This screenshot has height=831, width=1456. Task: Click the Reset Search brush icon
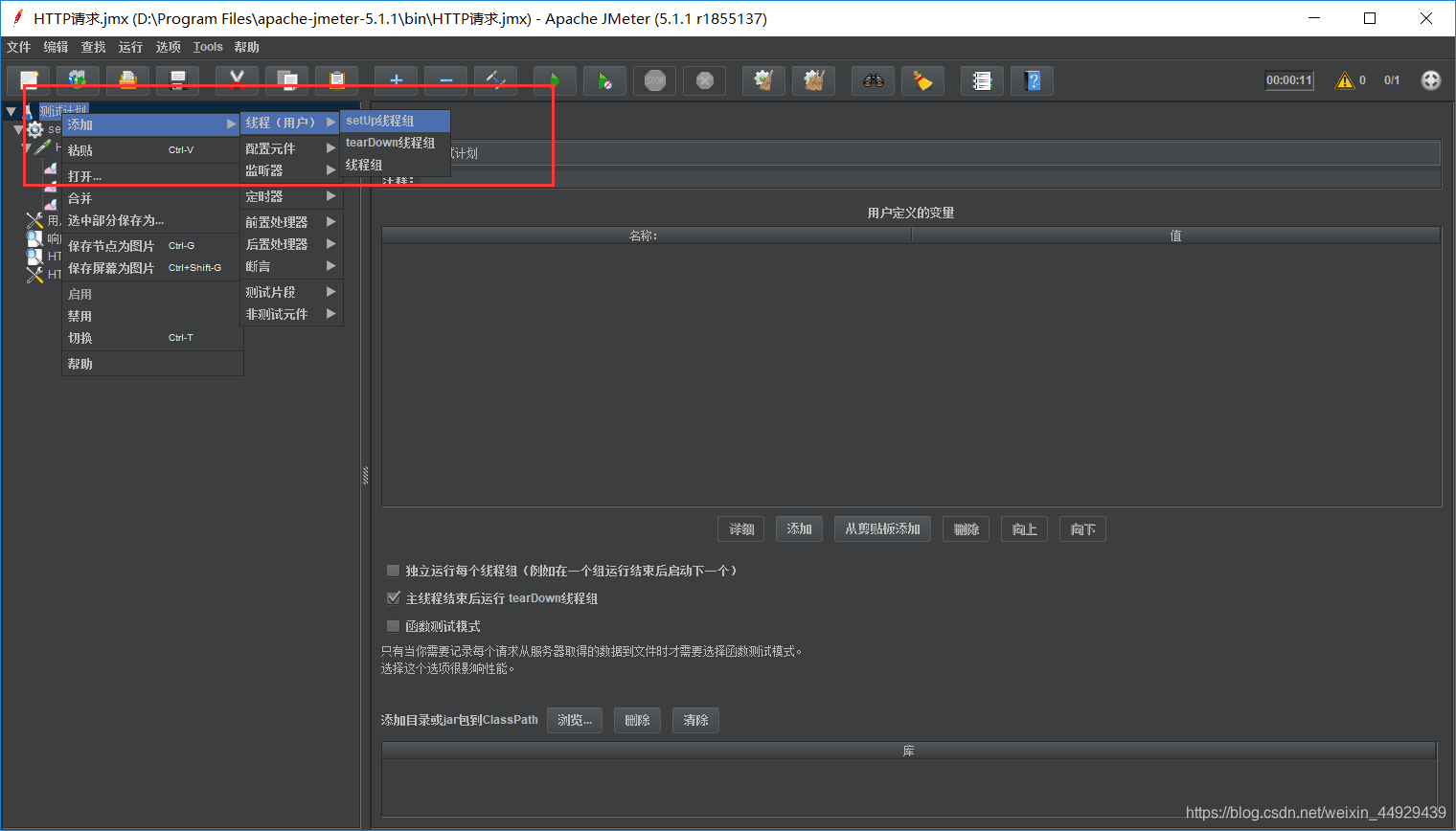point(922,80)
